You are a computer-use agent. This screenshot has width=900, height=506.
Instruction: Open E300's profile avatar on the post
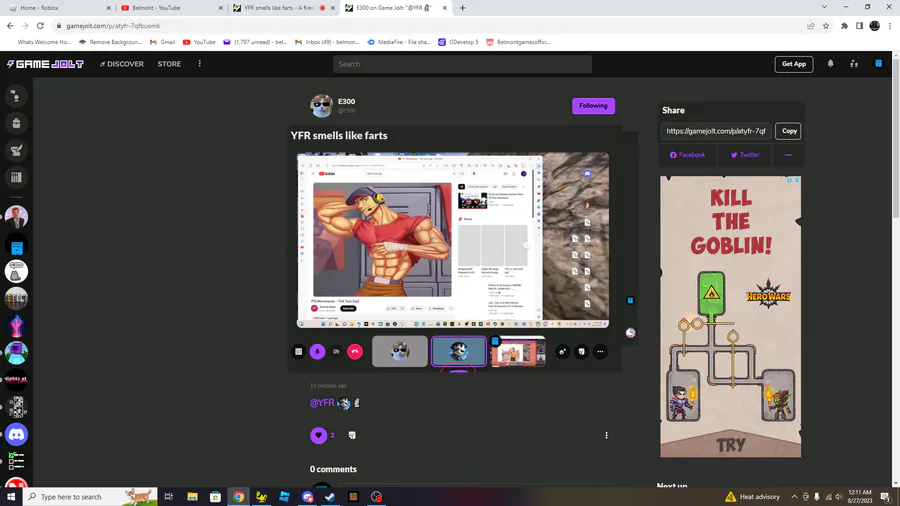pos(321,106)
